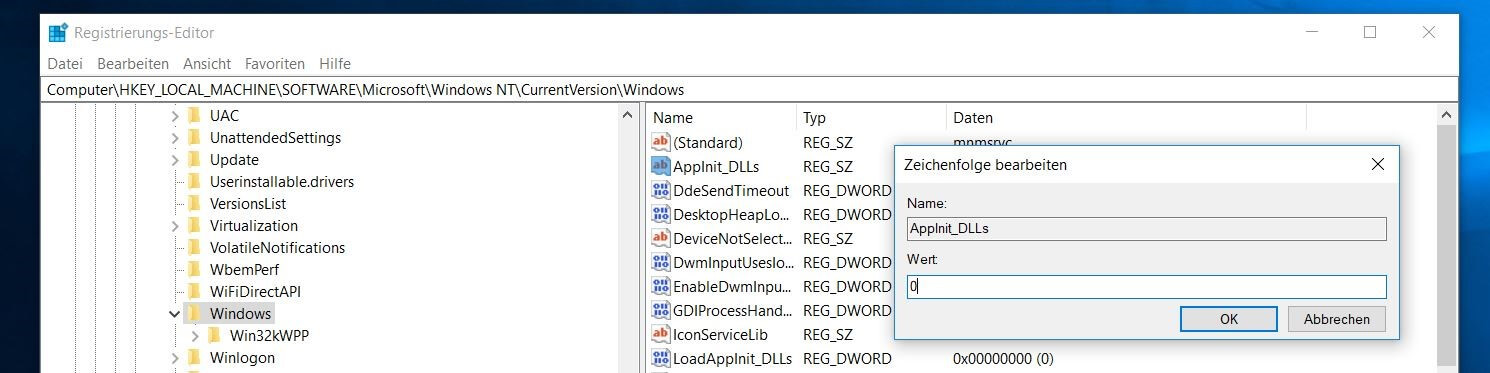Viewport: 1490px width, 373px height.
Task: Click REG_SZ type of DeviceNotSelect... row
Action: (828, 239)
